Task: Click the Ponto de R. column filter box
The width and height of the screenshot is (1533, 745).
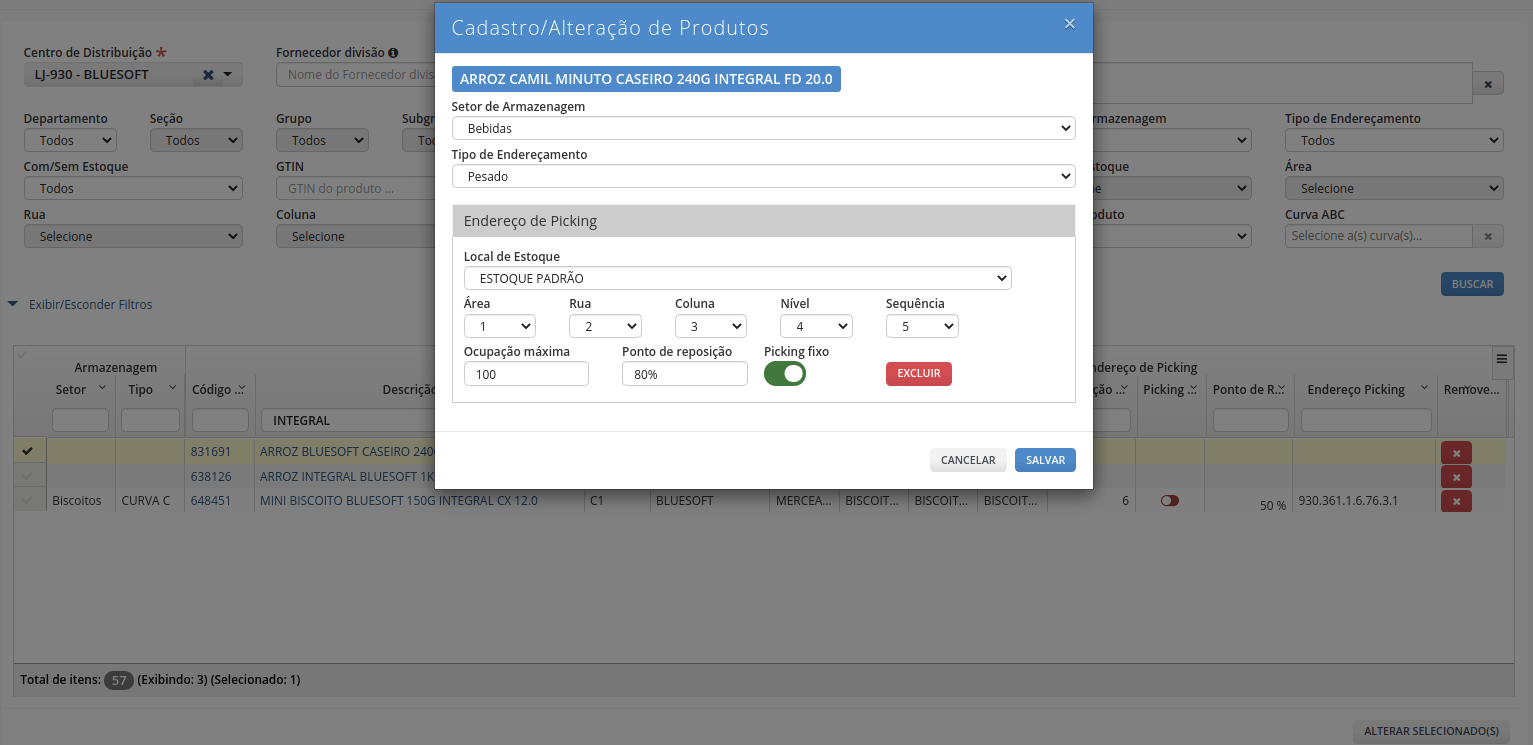Action: pyautogui.click(x=1251, y=420)
